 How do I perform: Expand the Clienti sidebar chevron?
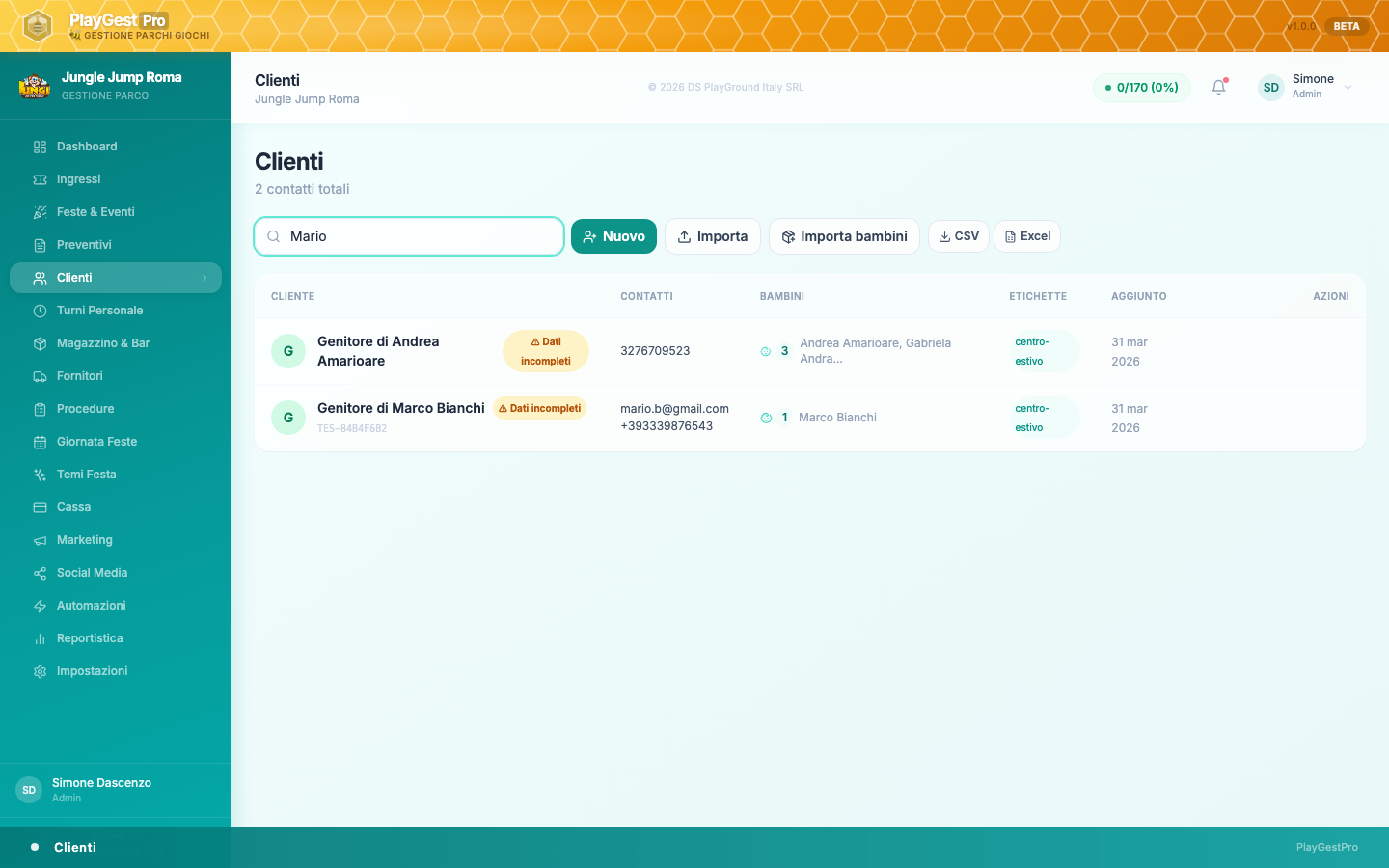click(x=204, y=278)
